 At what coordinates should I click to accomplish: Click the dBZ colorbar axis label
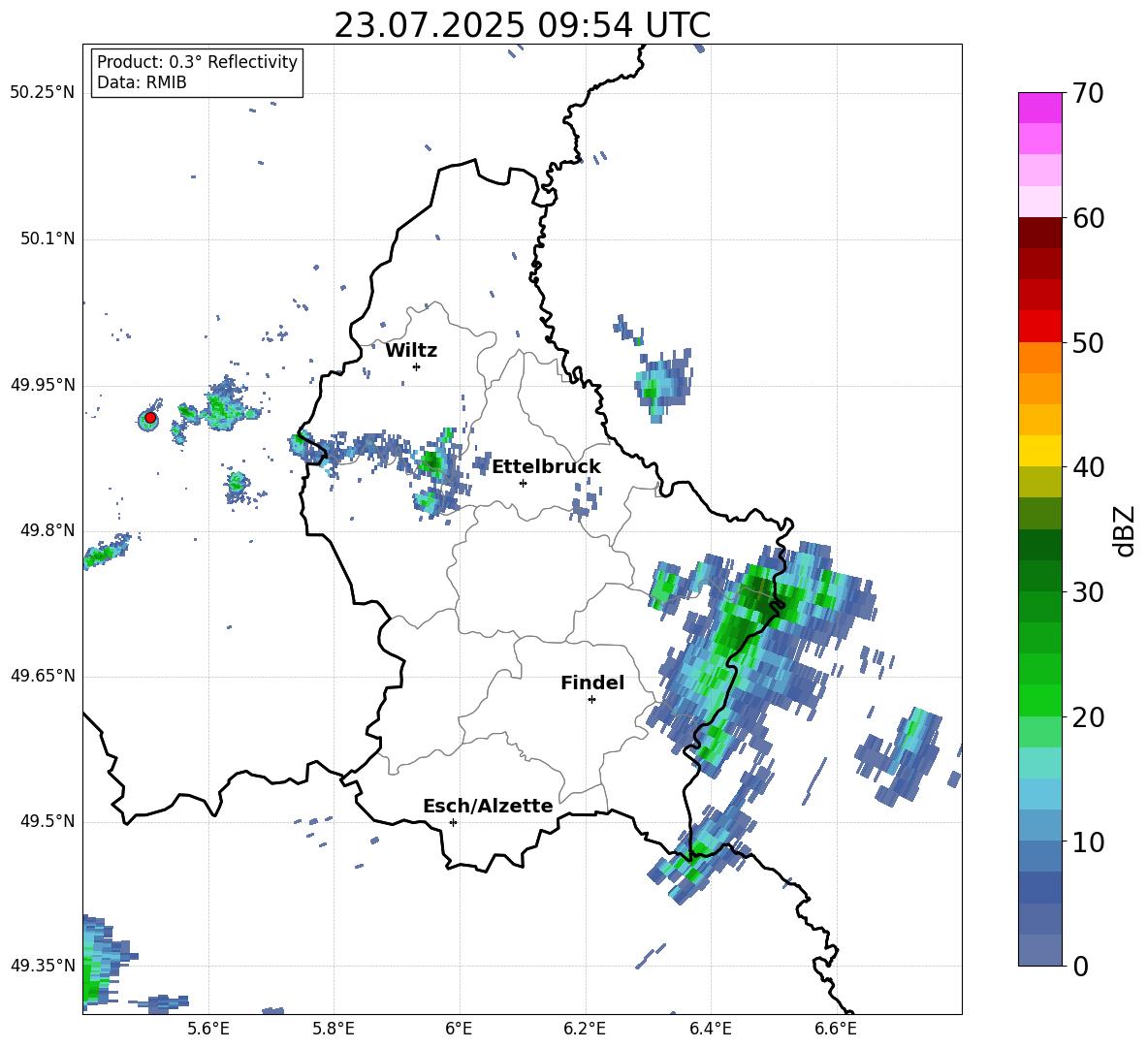1124,531
